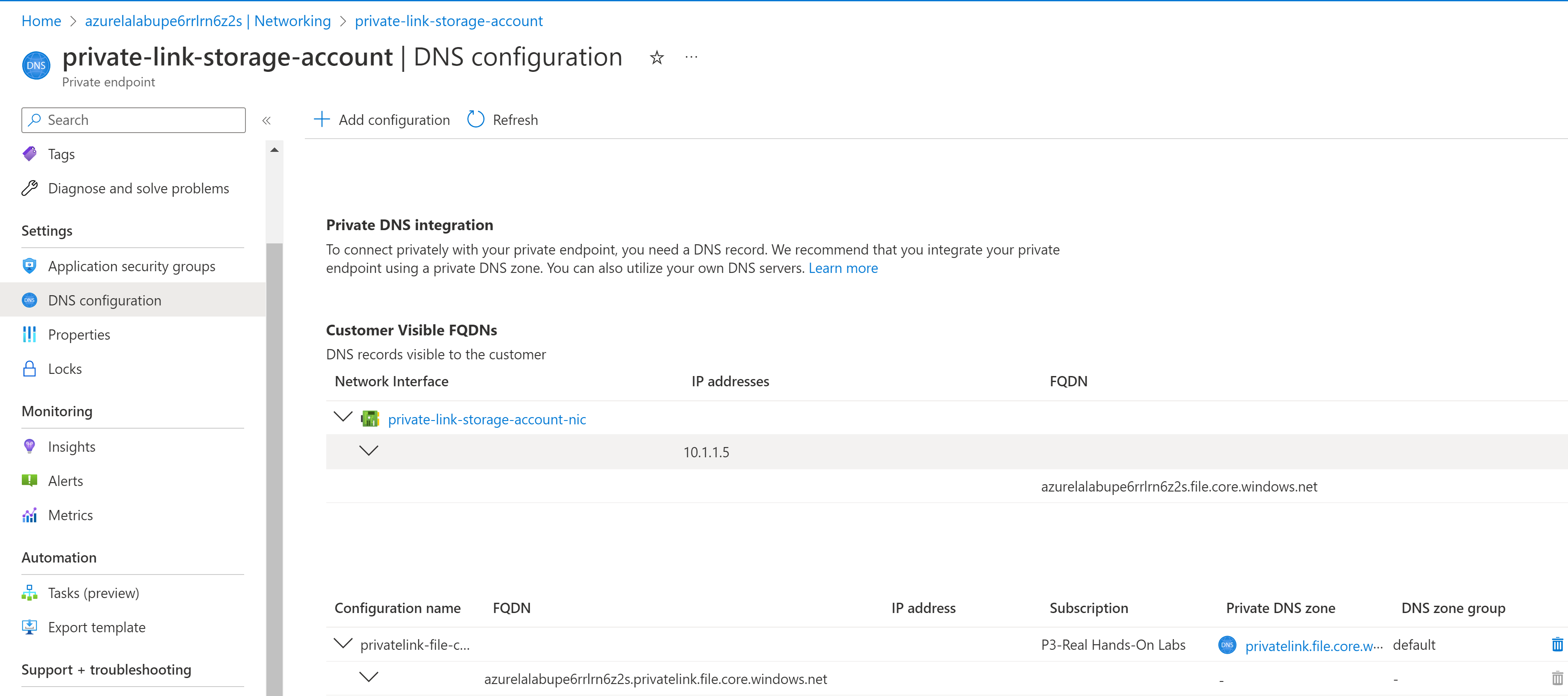
Task: Click the Application security groups shield icon
Action: click(29, 266)
